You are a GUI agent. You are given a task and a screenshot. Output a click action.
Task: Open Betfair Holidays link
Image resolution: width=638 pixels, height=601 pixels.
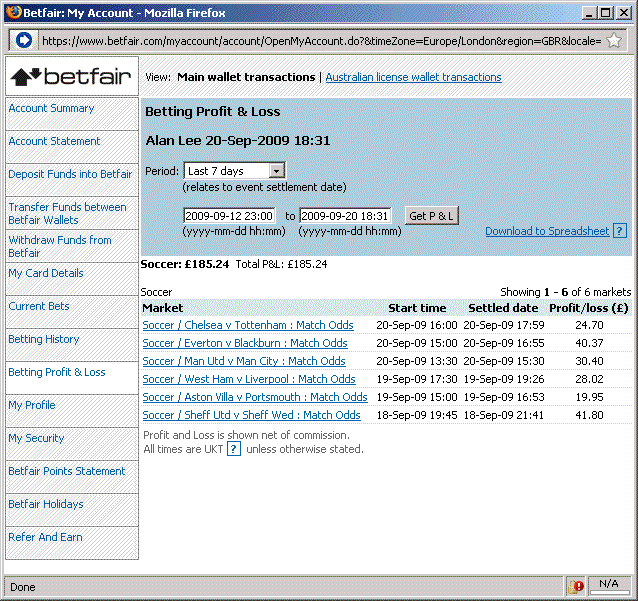pos(46,504)
